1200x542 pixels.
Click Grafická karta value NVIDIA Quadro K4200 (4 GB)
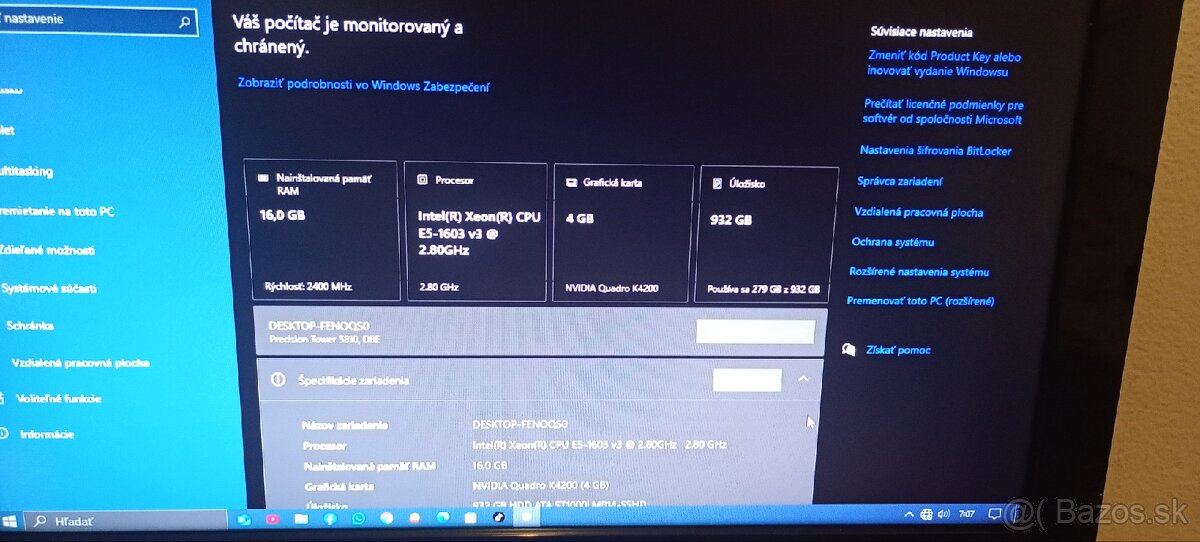(539, 486)
